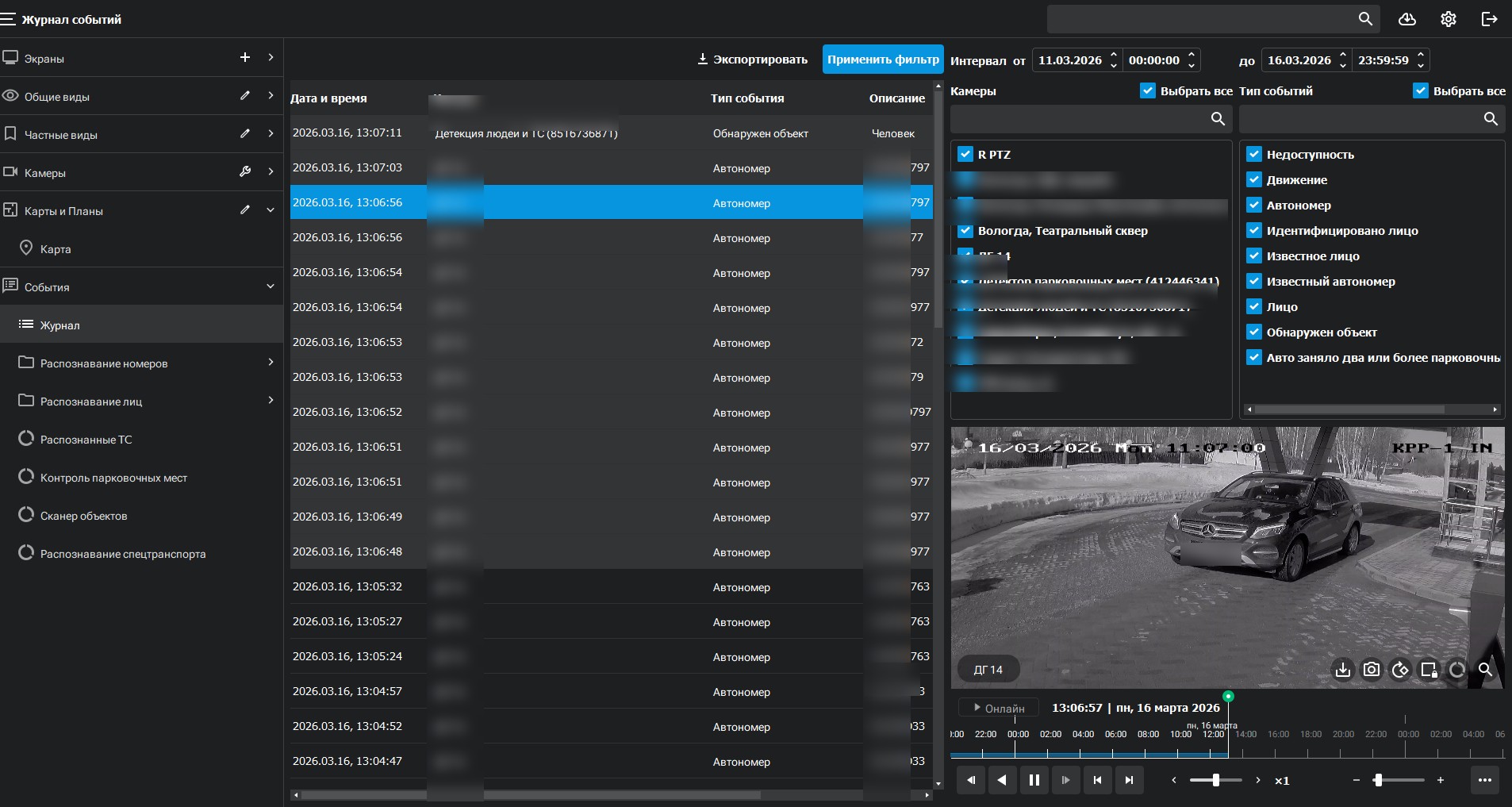Screen dimensions: 1512x807
Task: Toggle the Автономер event type checkbox
Action: pos(1254,206)
